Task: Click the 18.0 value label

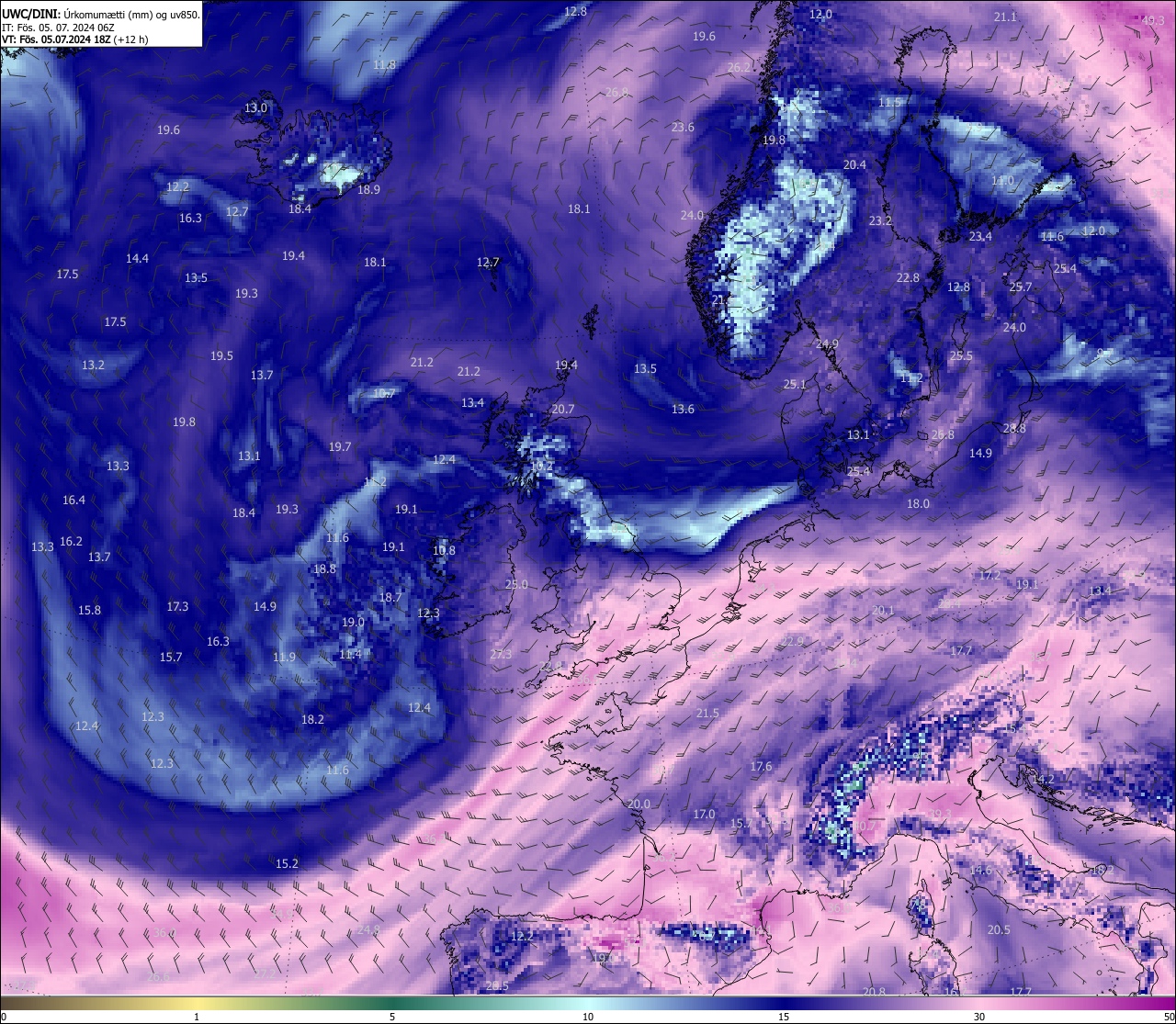Action: pos(918,504)
